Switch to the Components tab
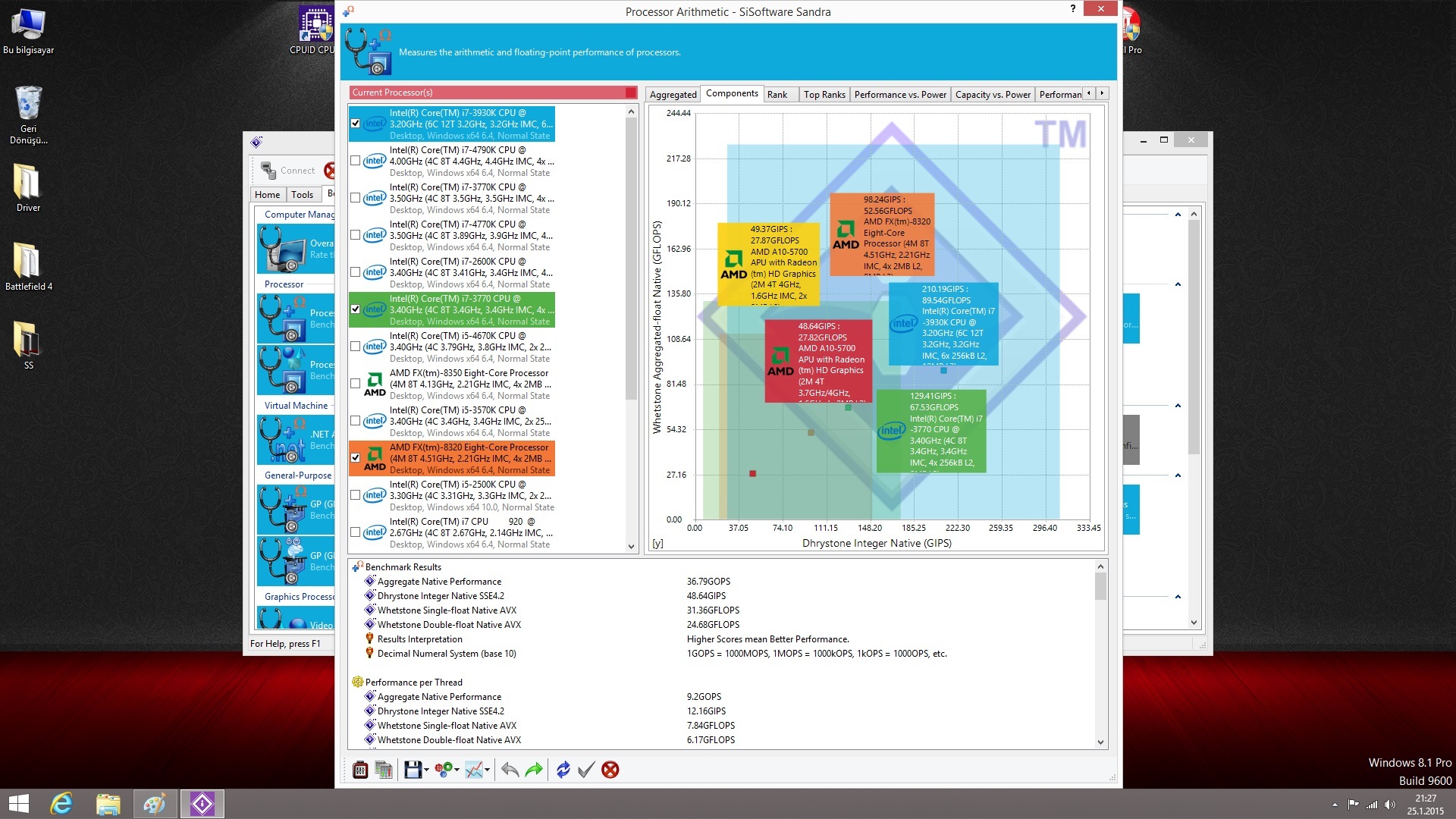Viewport: 1456px width, 819px height. (731, 93)
